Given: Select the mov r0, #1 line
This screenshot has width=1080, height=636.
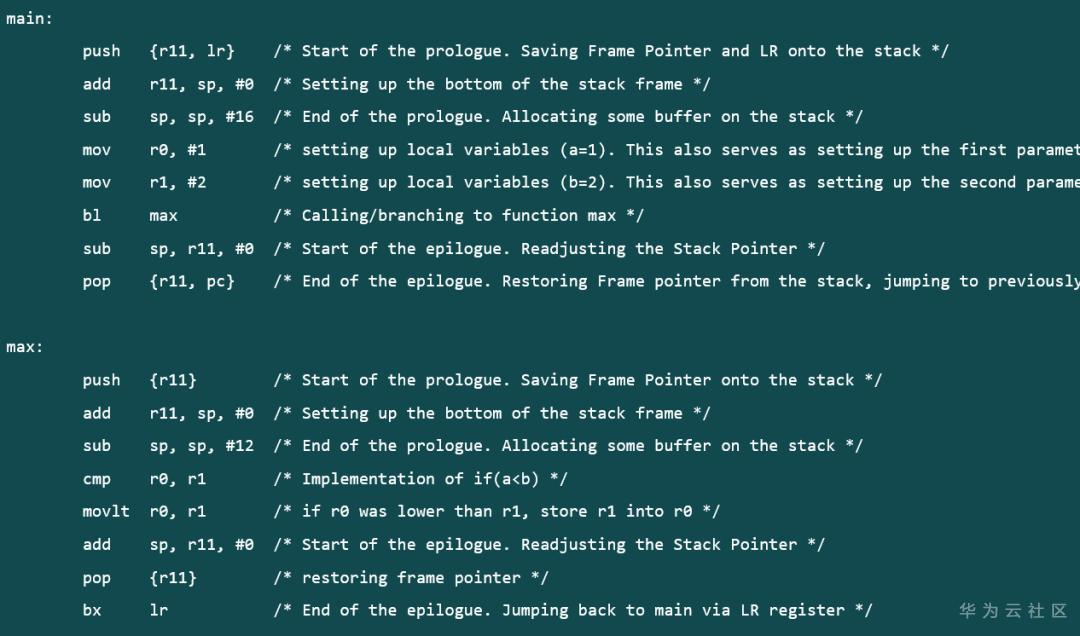Looking at the screenshot, I should (x=144, y=150).
